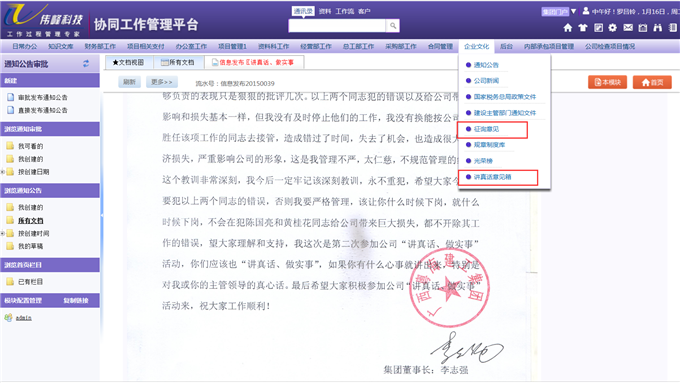Switch to ★文档视图 tab
This screenshot has width=680, height=383.
pyautogui.click(x=129, y=62)
